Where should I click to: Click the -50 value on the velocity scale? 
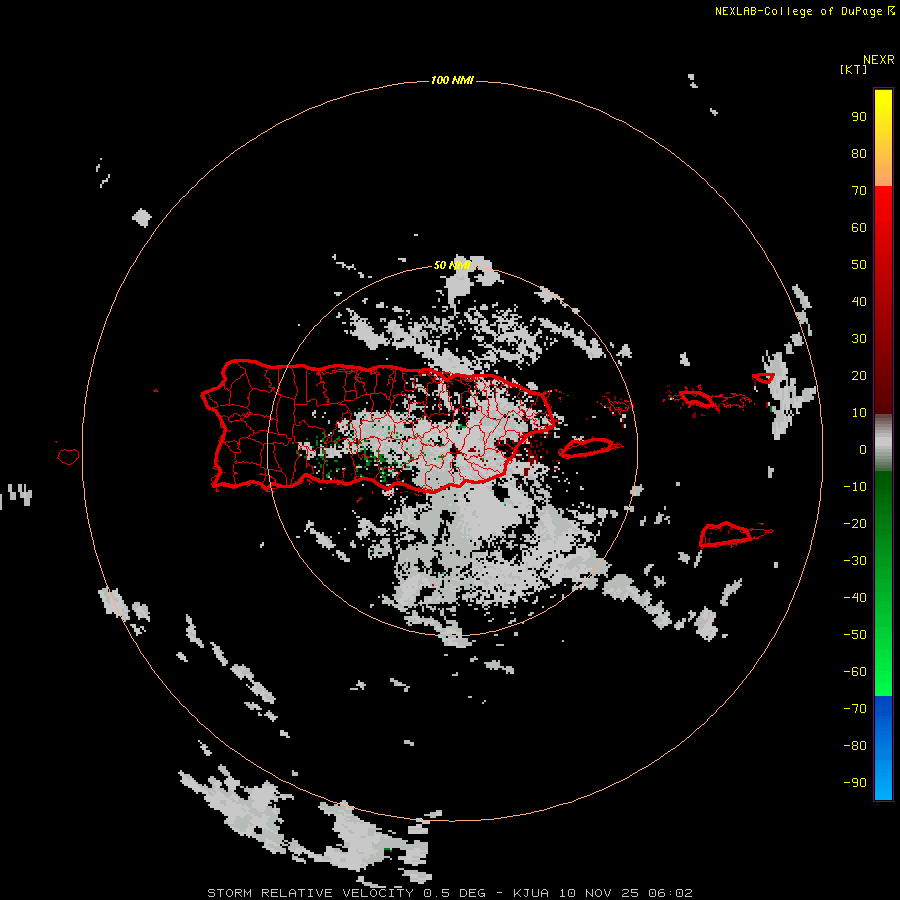pos(855,635)
